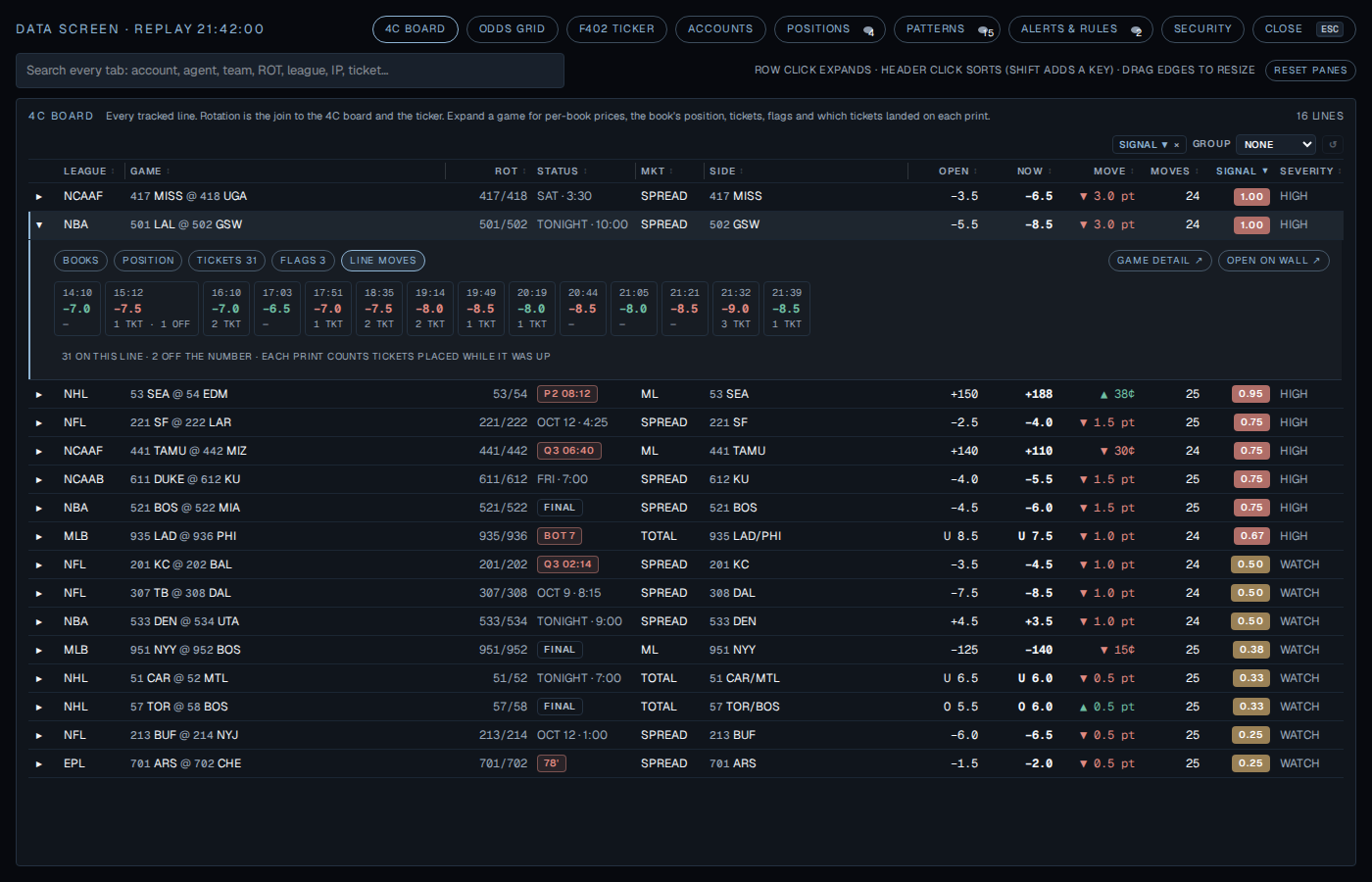Screen dimensions: 1372x882
Task: Open the F402 TICKER tab
Action: 616,29
